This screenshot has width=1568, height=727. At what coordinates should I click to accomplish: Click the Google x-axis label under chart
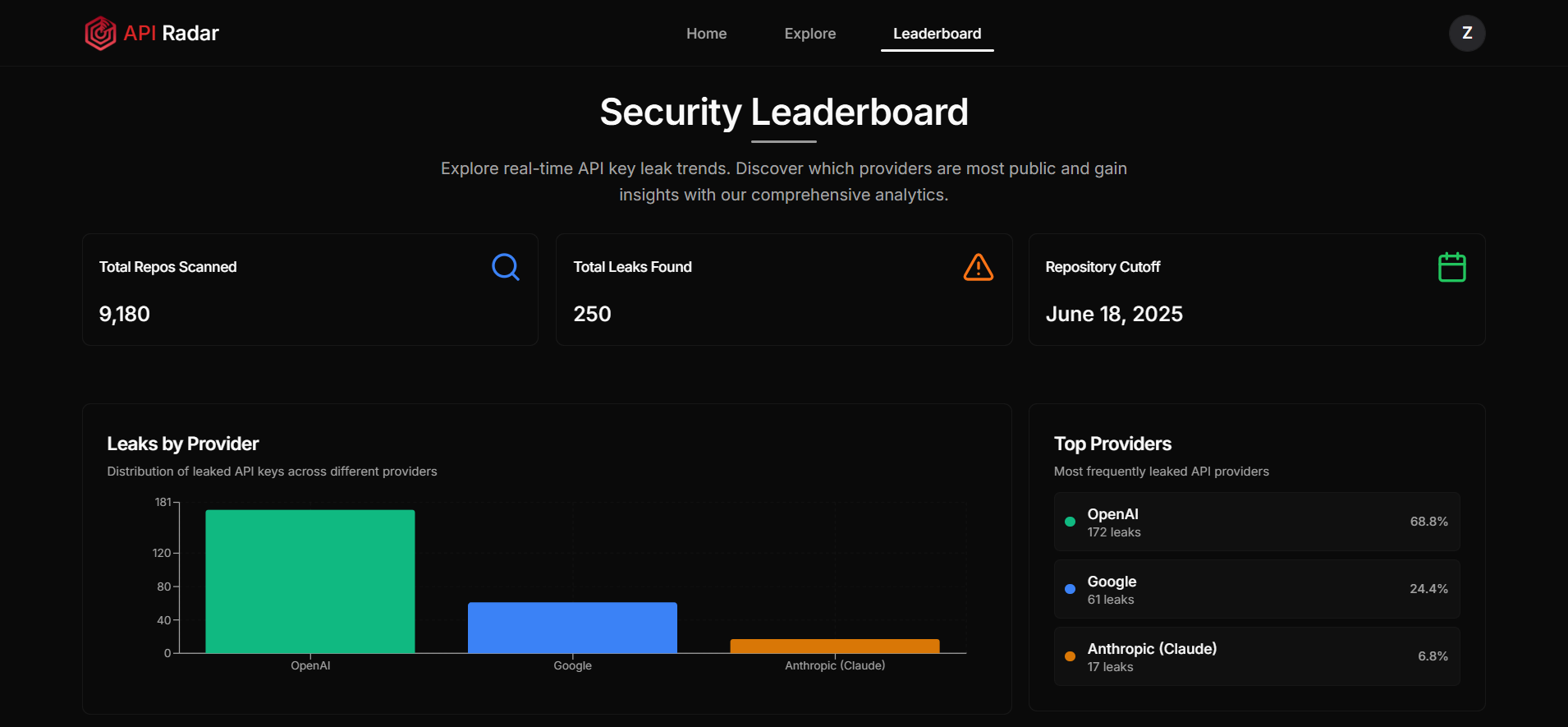(x=572, y=665)
